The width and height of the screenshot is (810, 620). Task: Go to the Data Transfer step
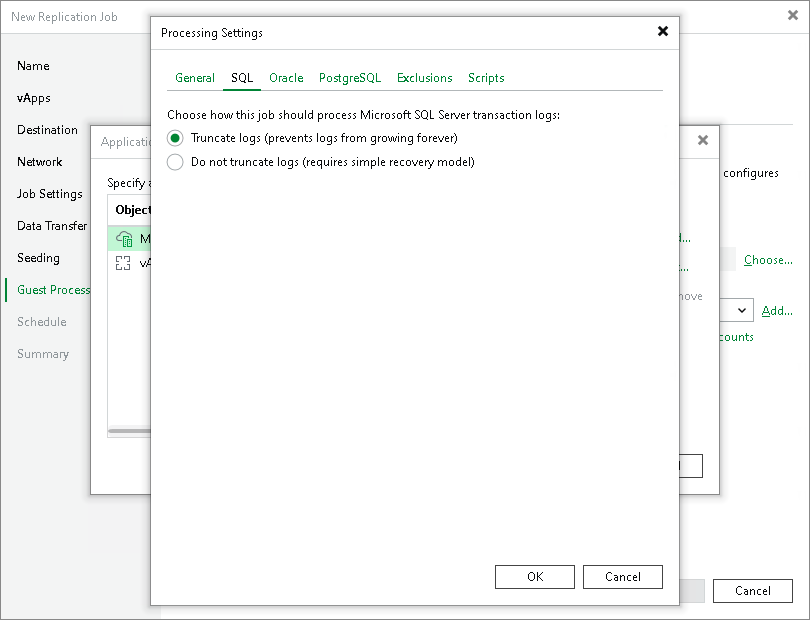click(x=52, y=226)
